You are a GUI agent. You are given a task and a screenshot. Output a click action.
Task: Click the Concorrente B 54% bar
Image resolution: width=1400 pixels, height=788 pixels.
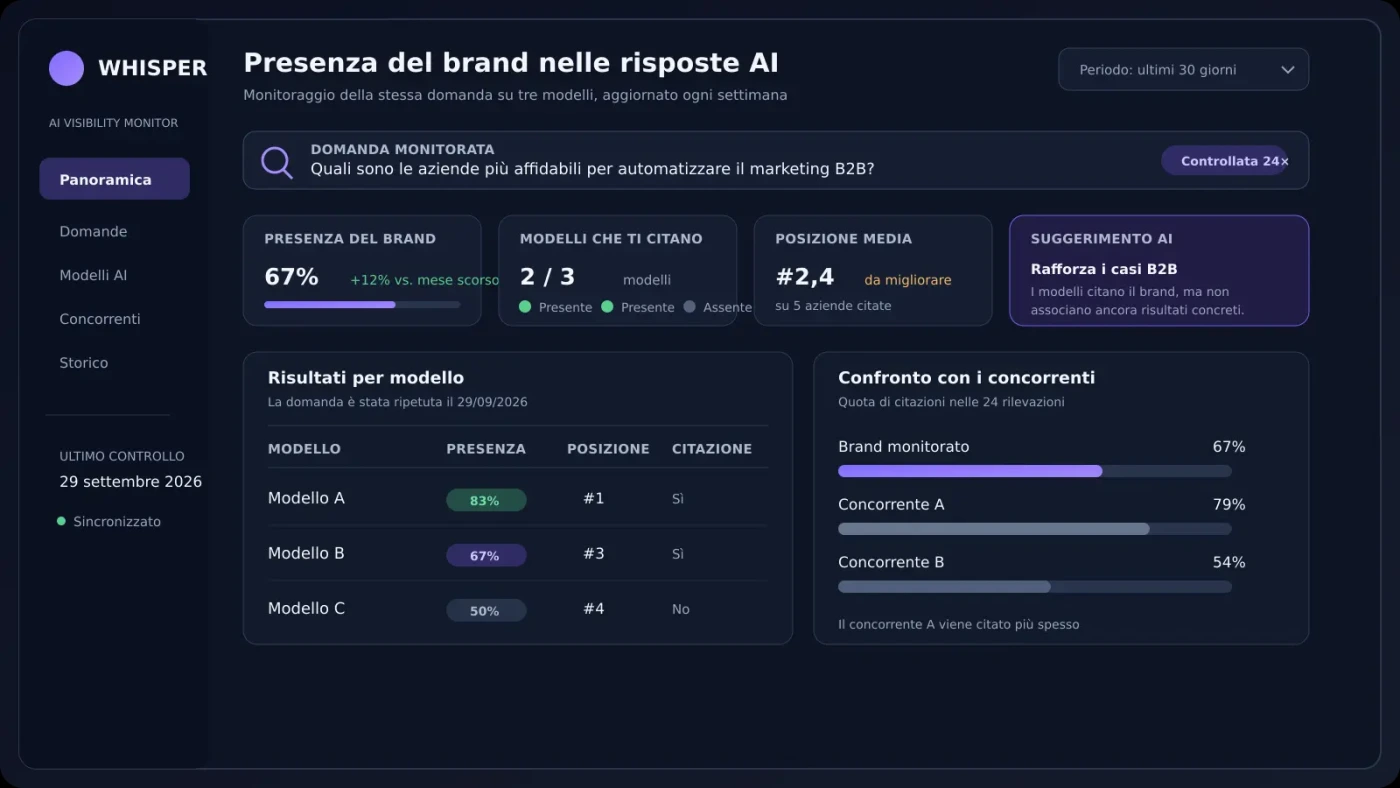[1035, 587]
